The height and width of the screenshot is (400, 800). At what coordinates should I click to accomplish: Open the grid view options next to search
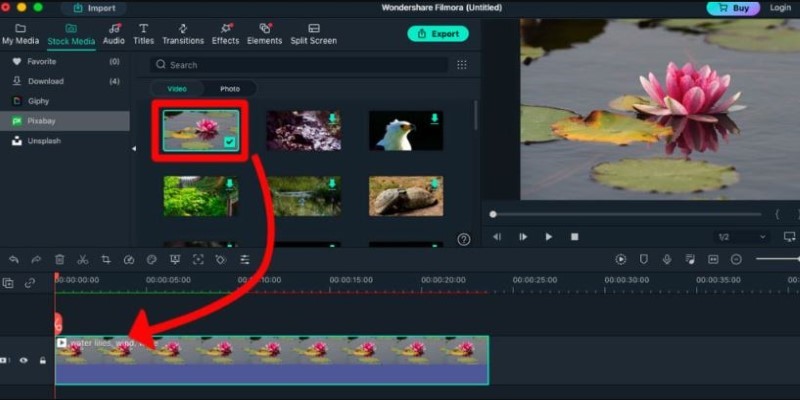(461, 65)
